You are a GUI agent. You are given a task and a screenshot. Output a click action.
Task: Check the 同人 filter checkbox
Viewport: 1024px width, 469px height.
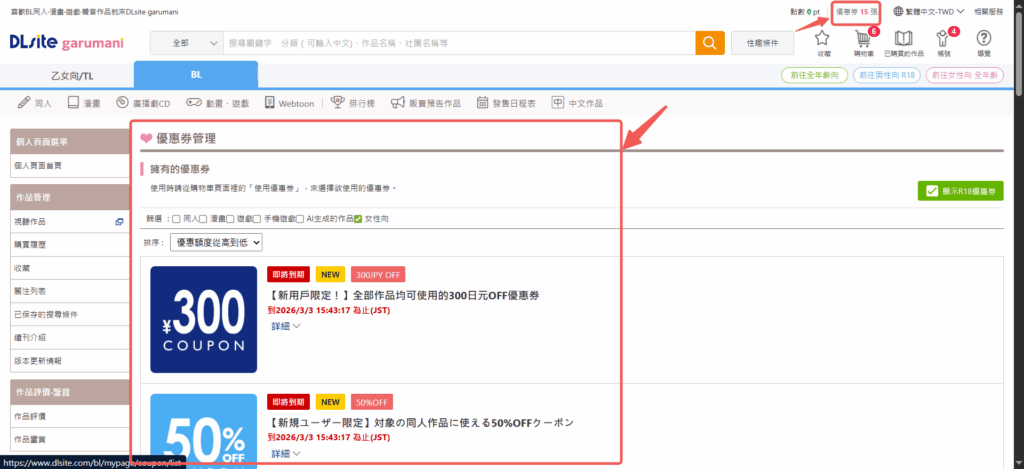pos(177,218)
